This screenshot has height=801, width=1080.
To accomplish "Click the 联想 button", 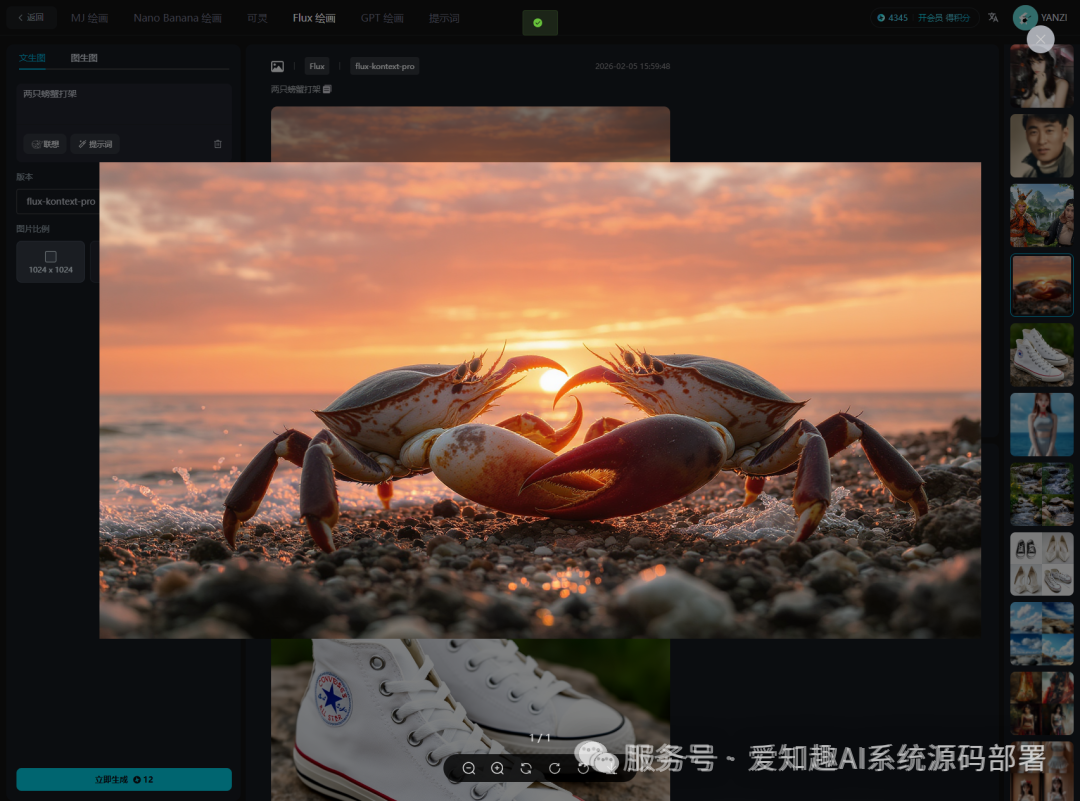I will point(45,144).
